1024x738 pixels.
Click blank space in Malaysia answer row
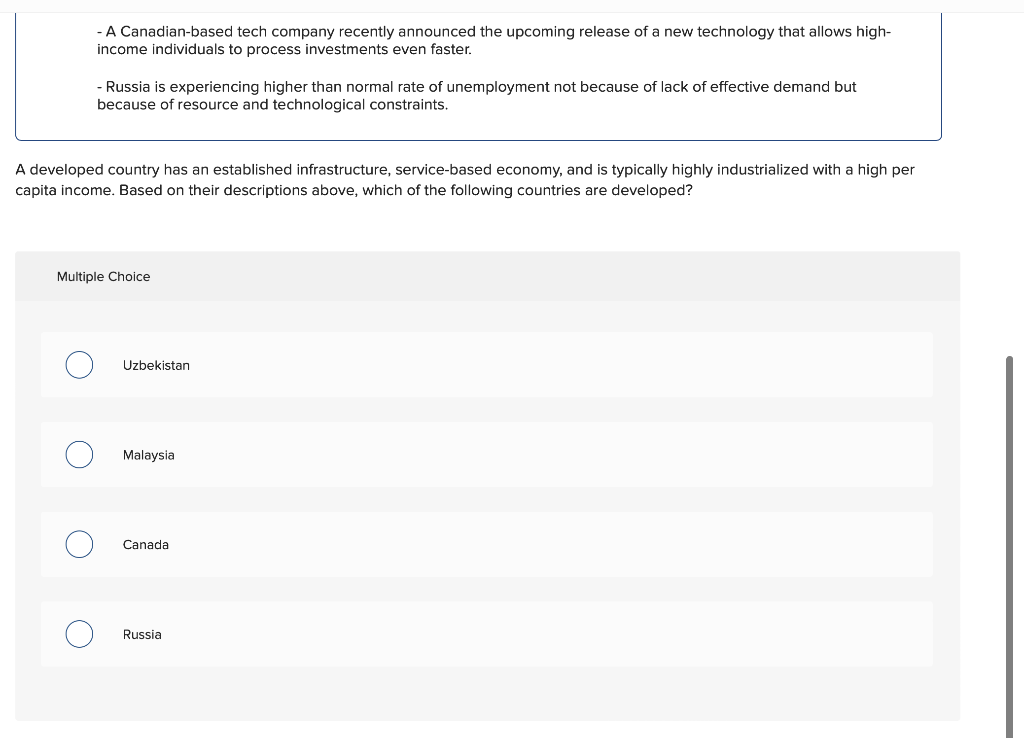(555, 455)
